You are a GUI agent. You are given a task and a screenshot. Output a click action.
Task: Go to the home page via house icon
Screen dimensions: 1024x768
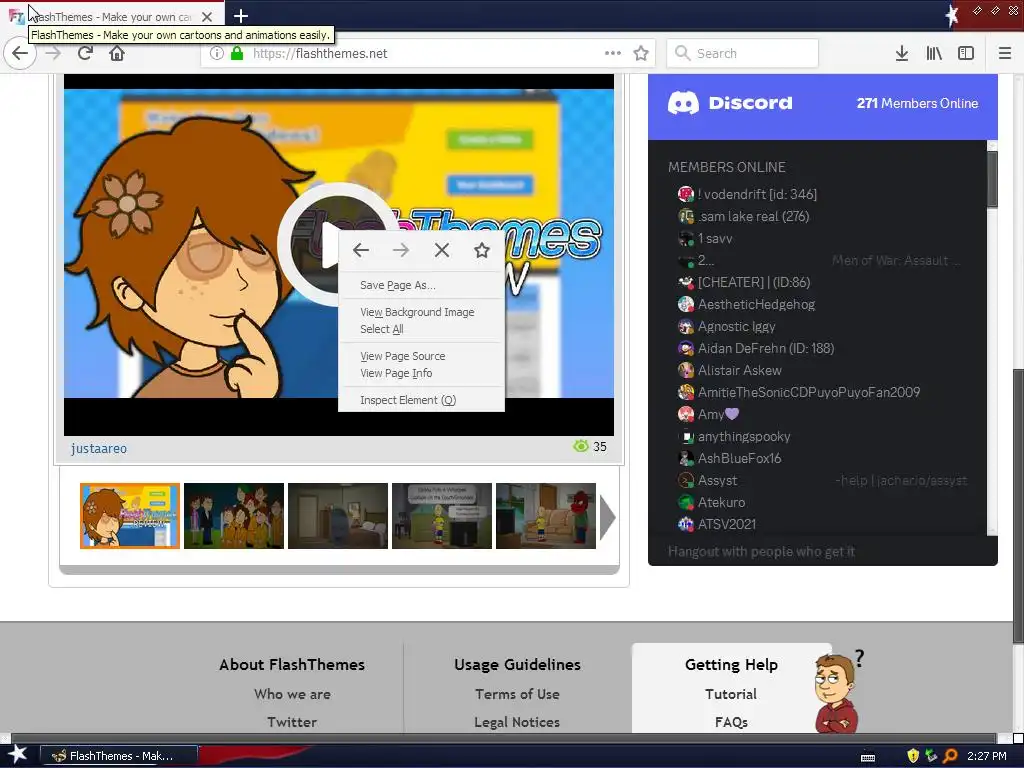[117, 54]
